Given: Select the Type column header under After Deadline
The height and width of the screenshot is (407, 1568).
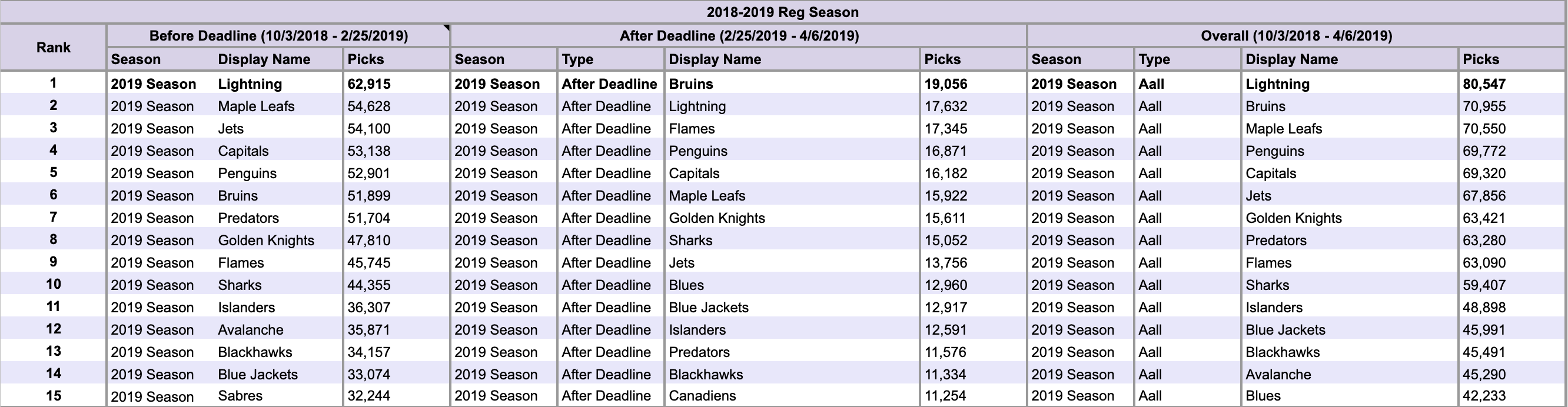Looking at the screenshot, I should [610, 59].
